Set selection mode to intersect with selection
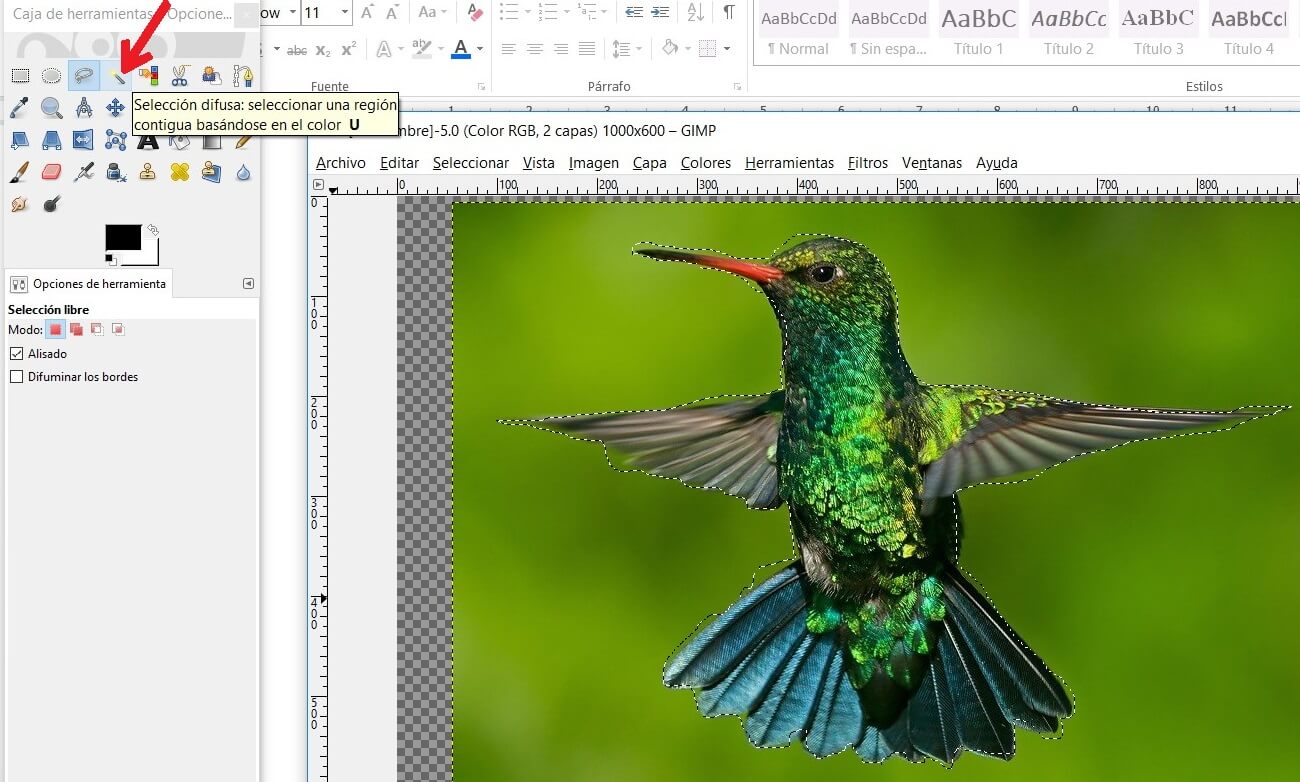The width and height of the screenshot is (1300, 782). click(118, 329)
